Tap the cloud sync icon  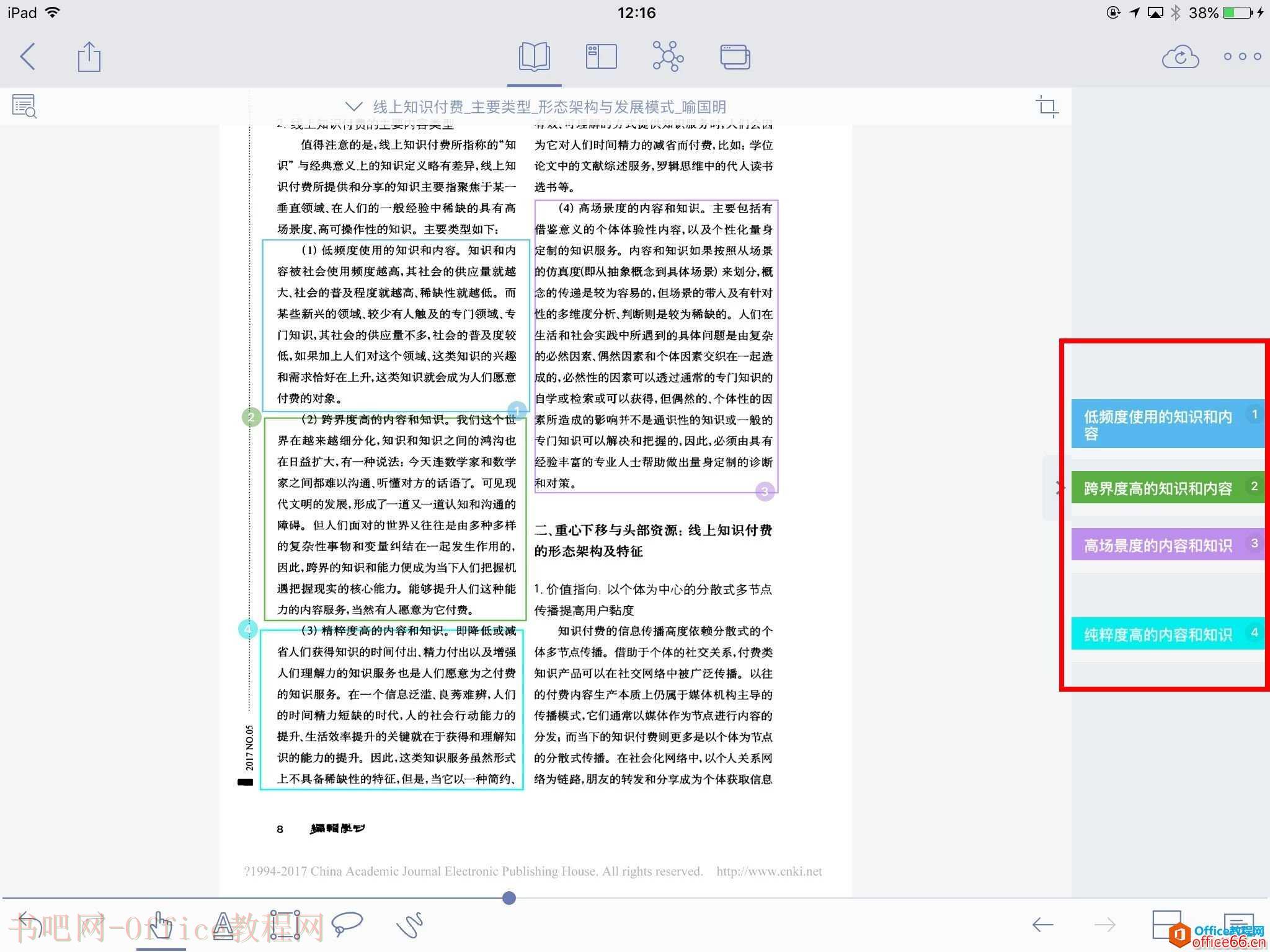1180,57
